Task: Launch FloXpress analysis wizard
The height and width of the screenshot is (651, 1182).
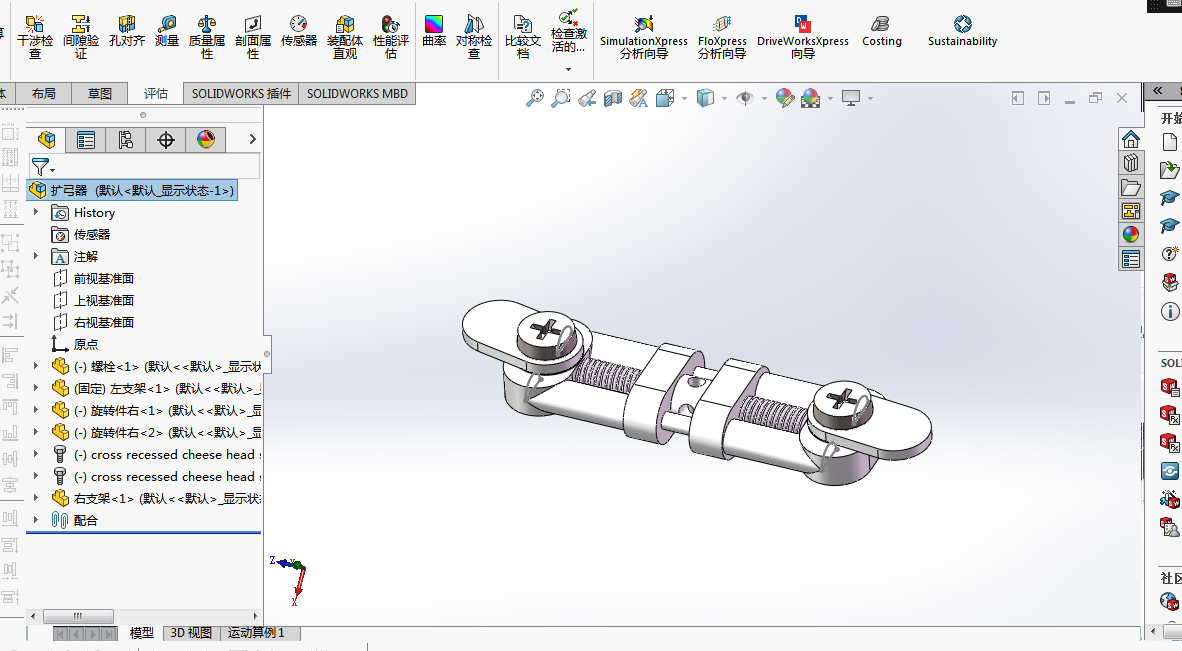Action: tap(722, 36)
